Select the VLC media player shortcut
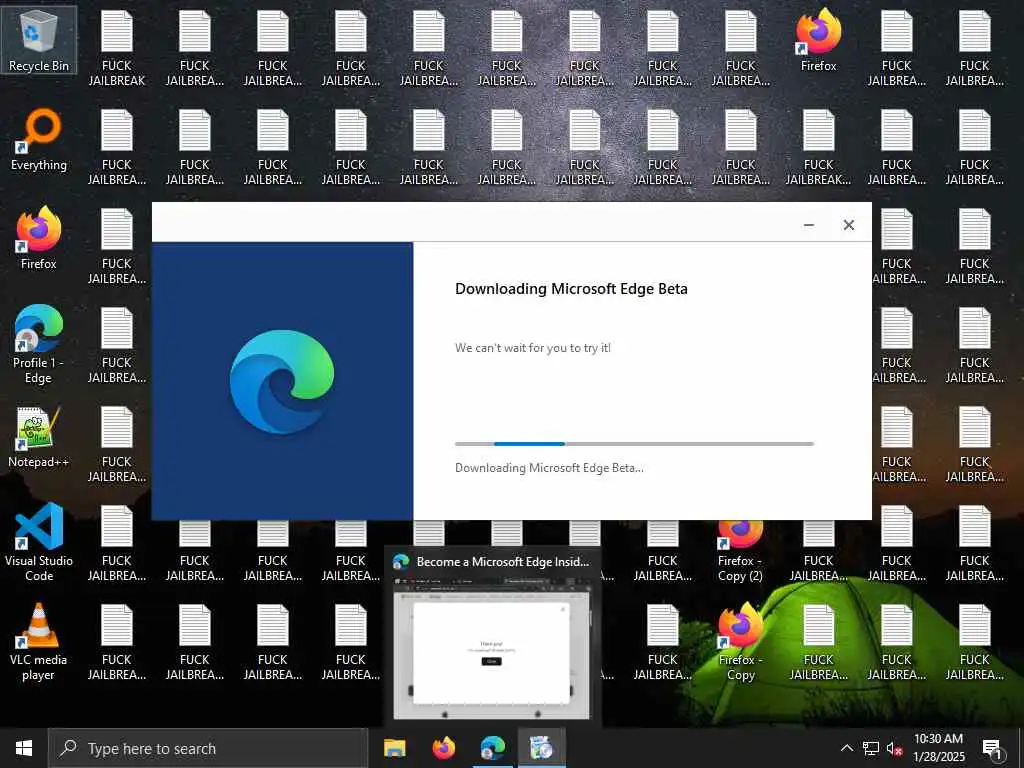The image size is (1024, 768). 39,642
